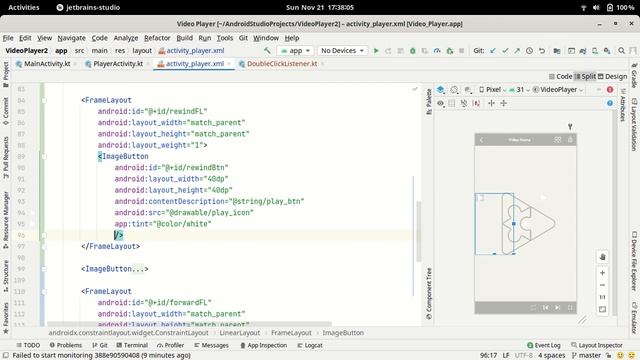Click the blue help question icon

tap(610, 103)
